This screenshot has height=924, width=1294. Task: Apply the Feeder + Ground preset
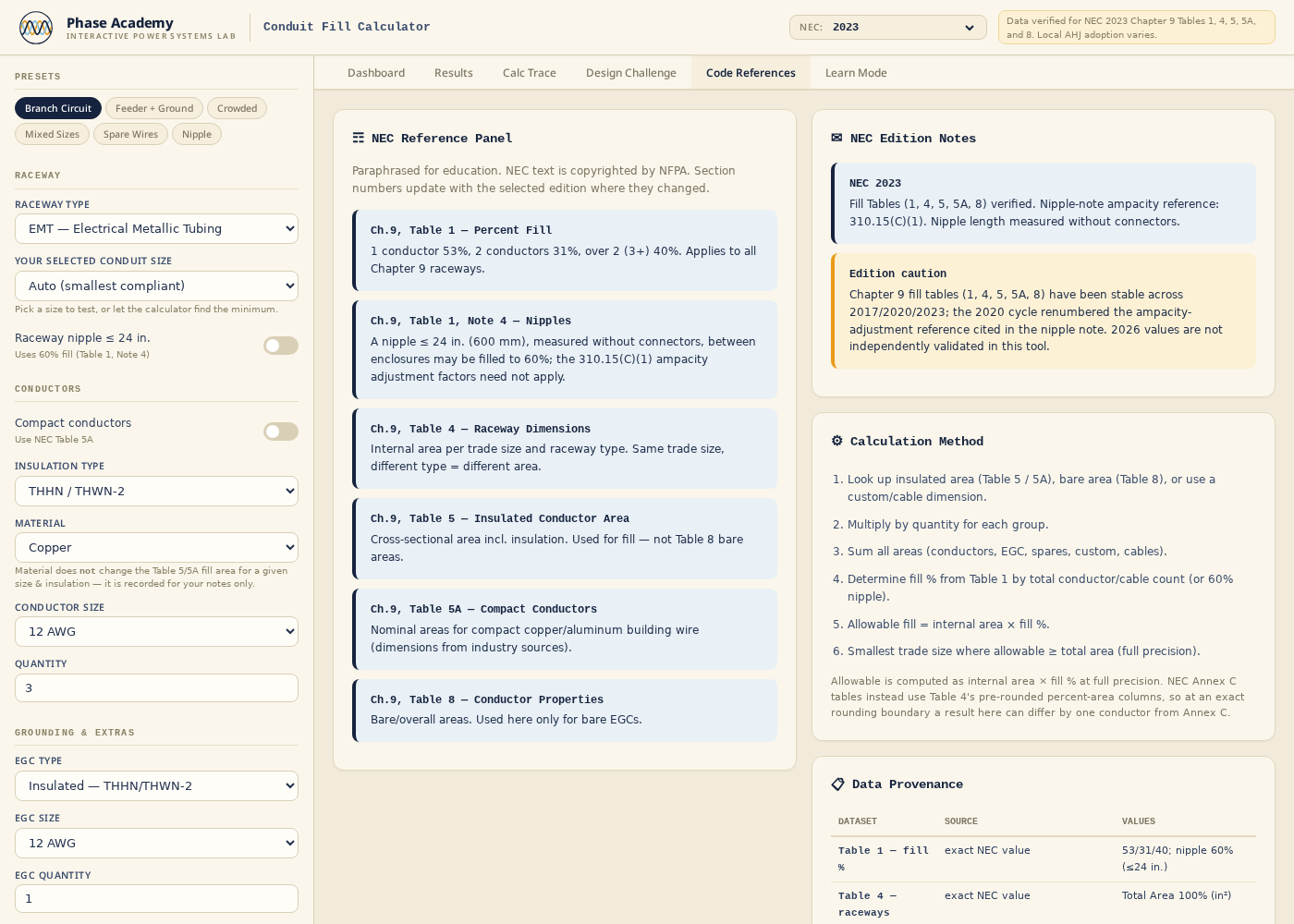tap(154, 108)
